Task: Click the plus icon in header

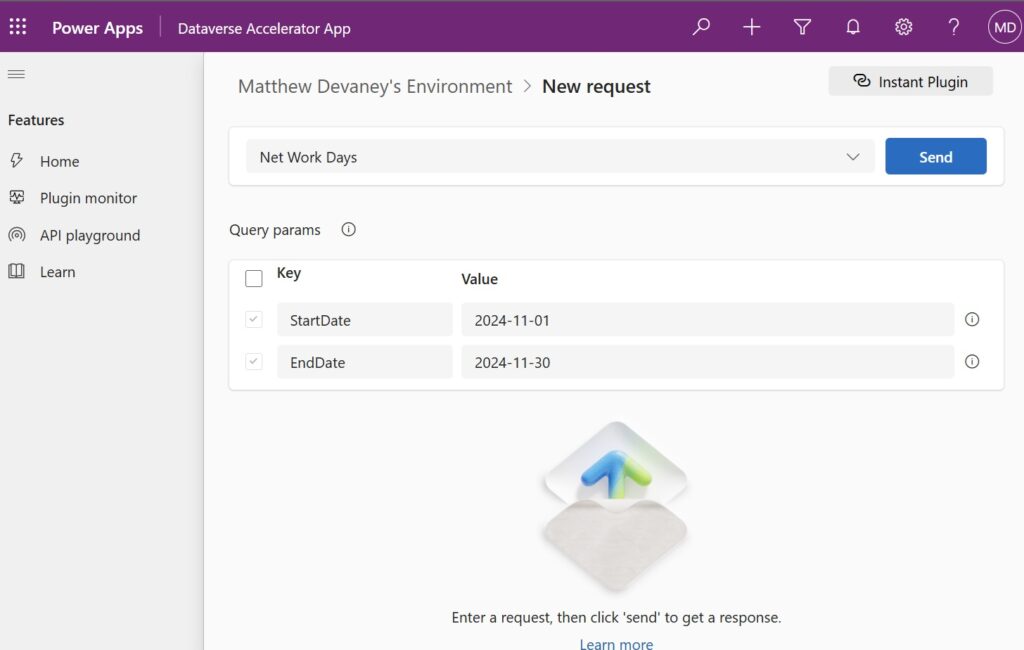Action: pyautogui.click(x=752, y=27)
